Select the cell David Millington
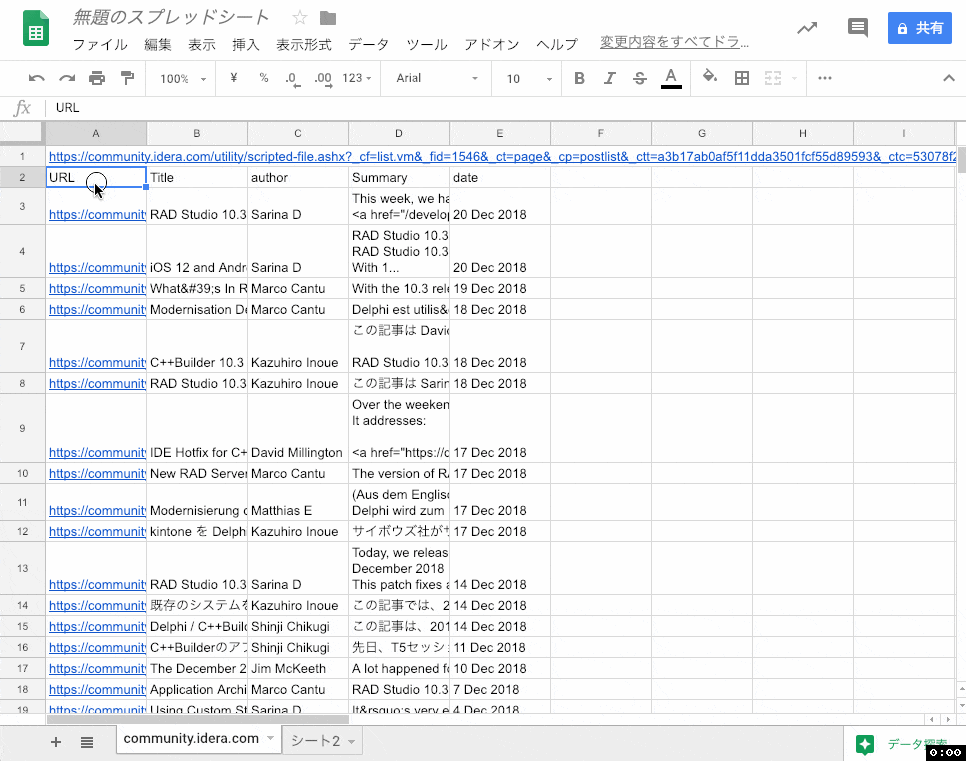The image size is (966, 761). click(x=298, y=428)
